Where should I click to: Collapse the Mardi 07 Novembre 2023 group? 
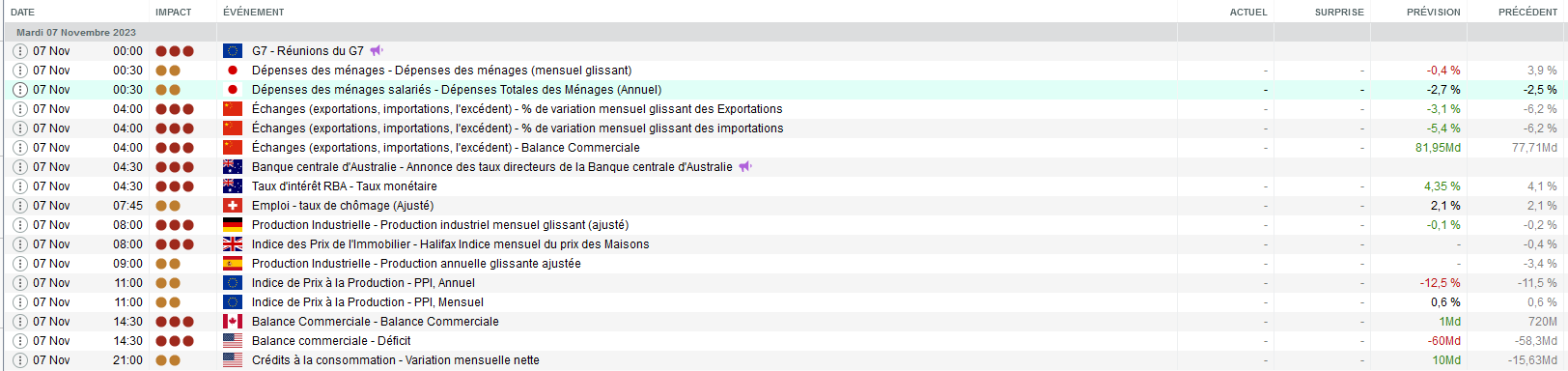(76, 32)
